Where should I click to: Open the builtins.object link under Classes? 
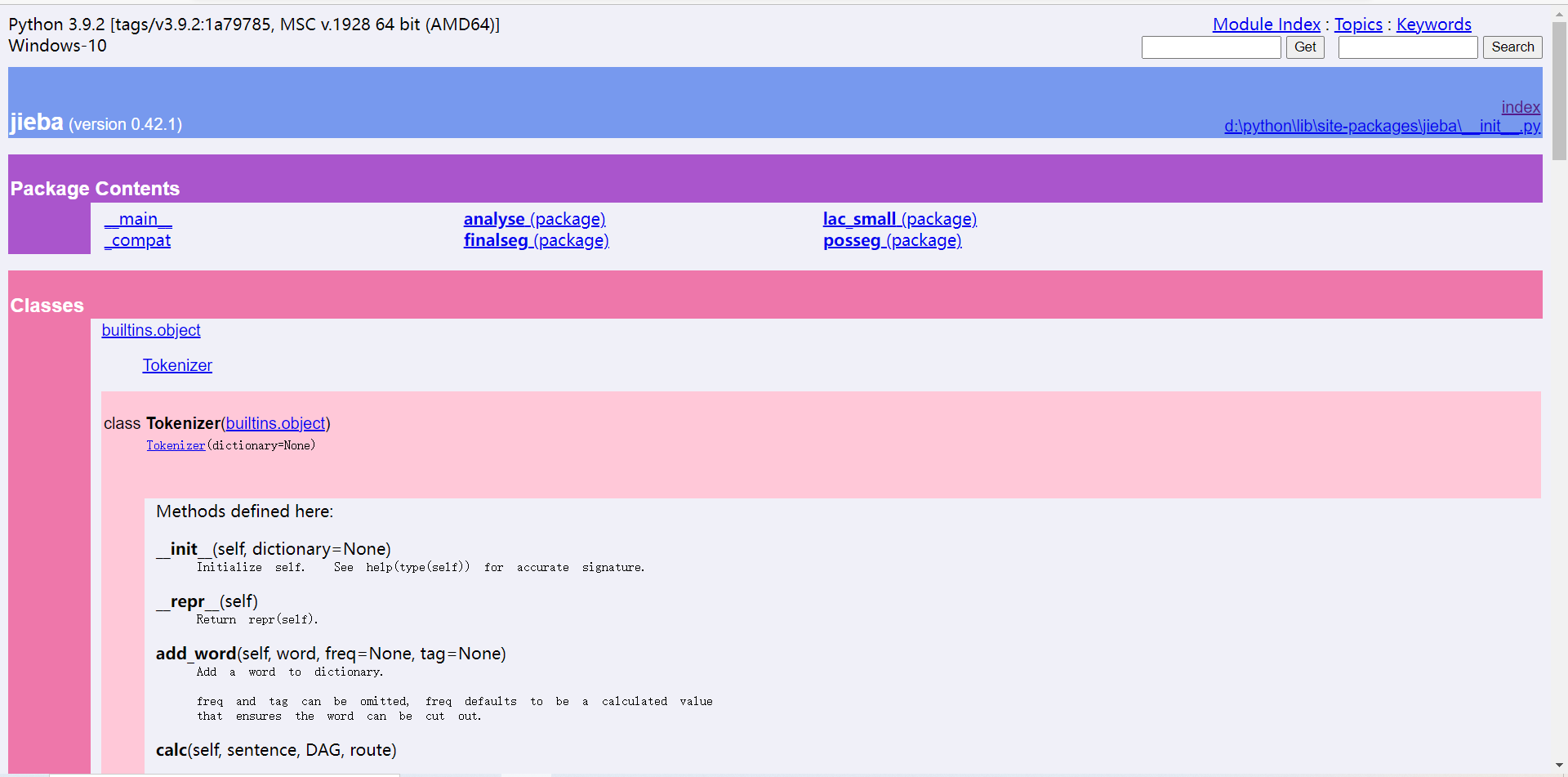pos(151,330)
